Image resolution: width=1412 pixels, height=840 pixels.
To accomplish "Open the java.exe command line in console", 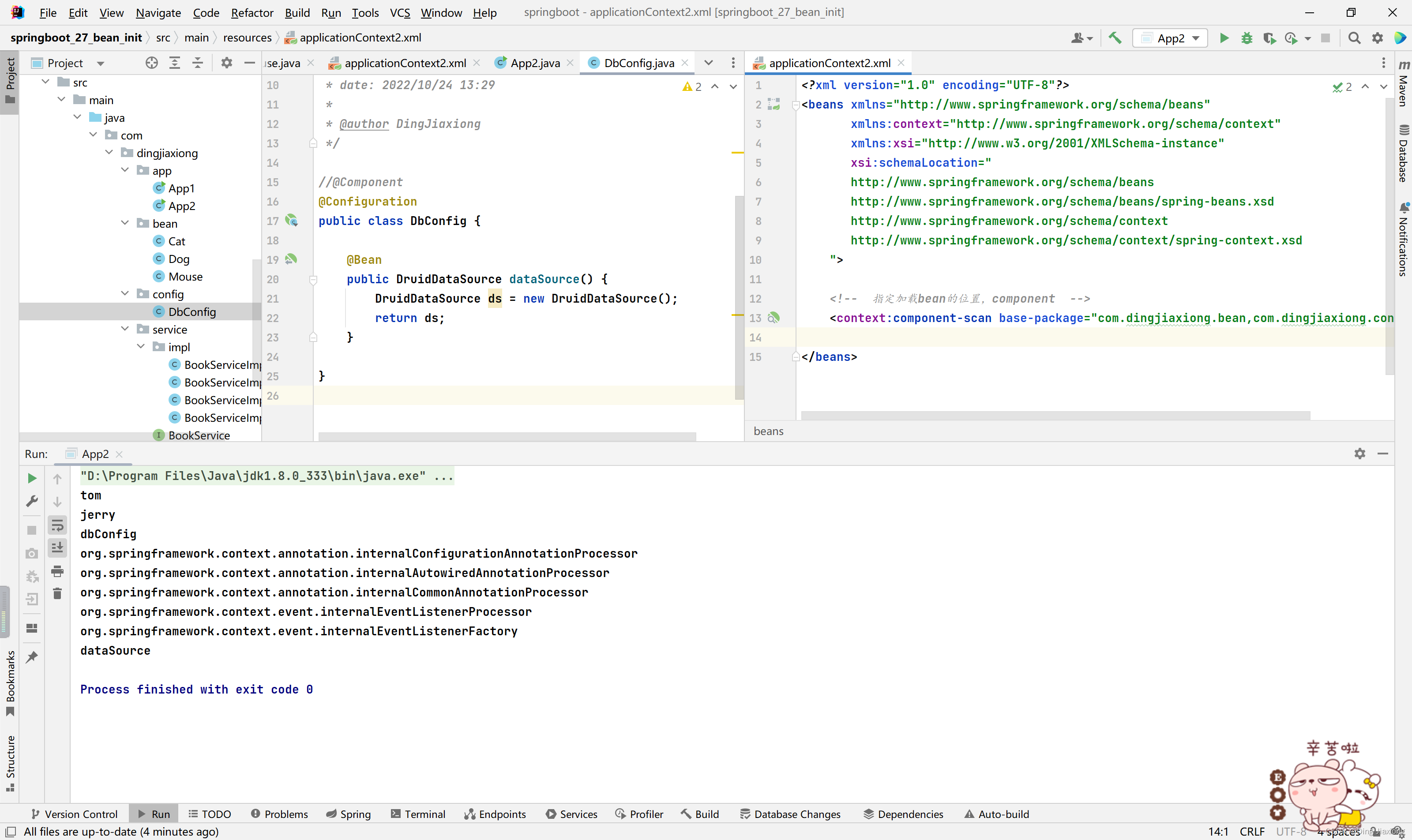I will pos(267,476).
